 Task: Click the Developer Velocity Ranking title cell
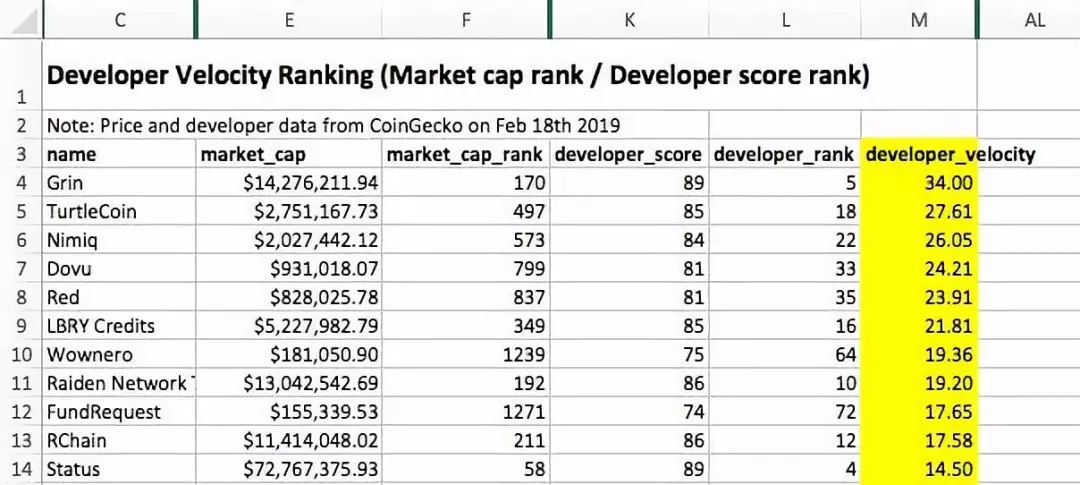tap(510, 75)
